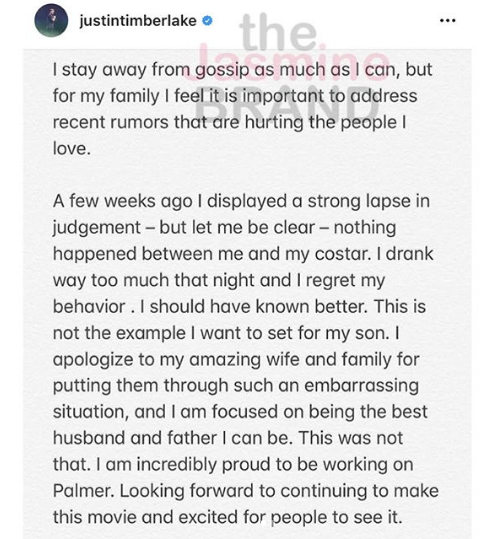
Task: Click the word 'example' in the statement
Action: [151, 334]
